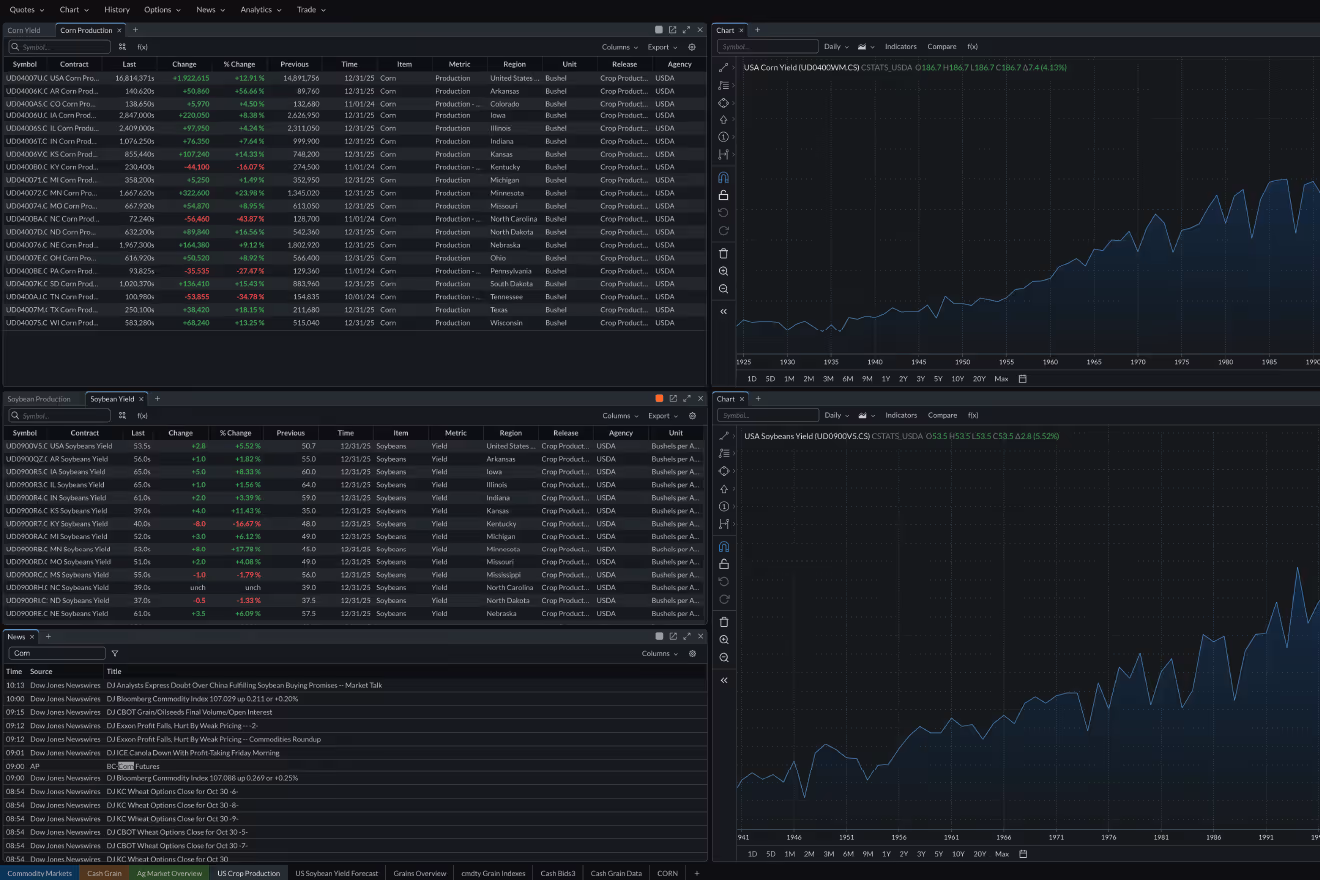Open the camera snapshot icon near Indicators
Screen dimensions: 1320x880
[861, 46]
